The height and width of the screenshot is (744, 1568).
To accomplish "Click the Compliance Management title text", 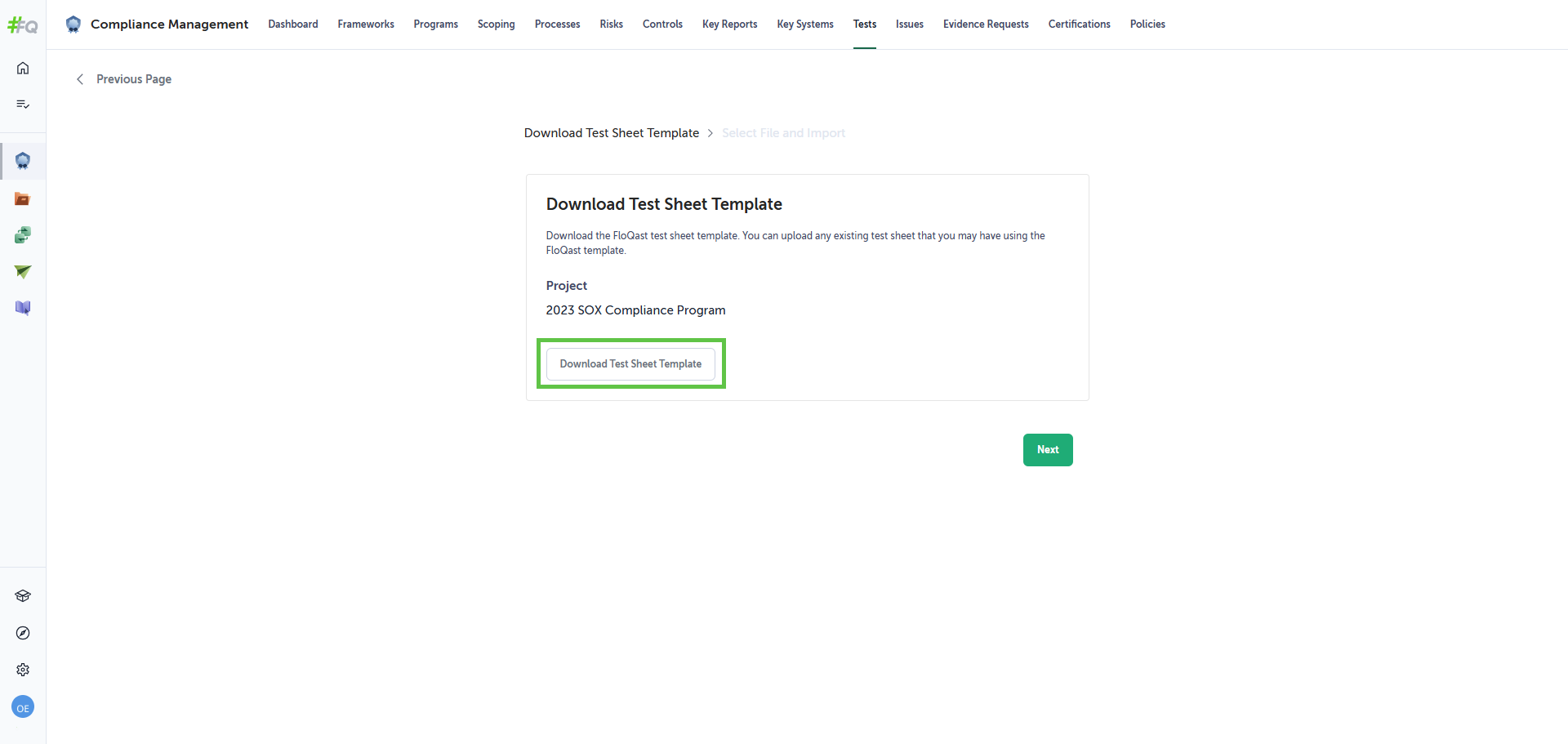I will pos(169,25).
